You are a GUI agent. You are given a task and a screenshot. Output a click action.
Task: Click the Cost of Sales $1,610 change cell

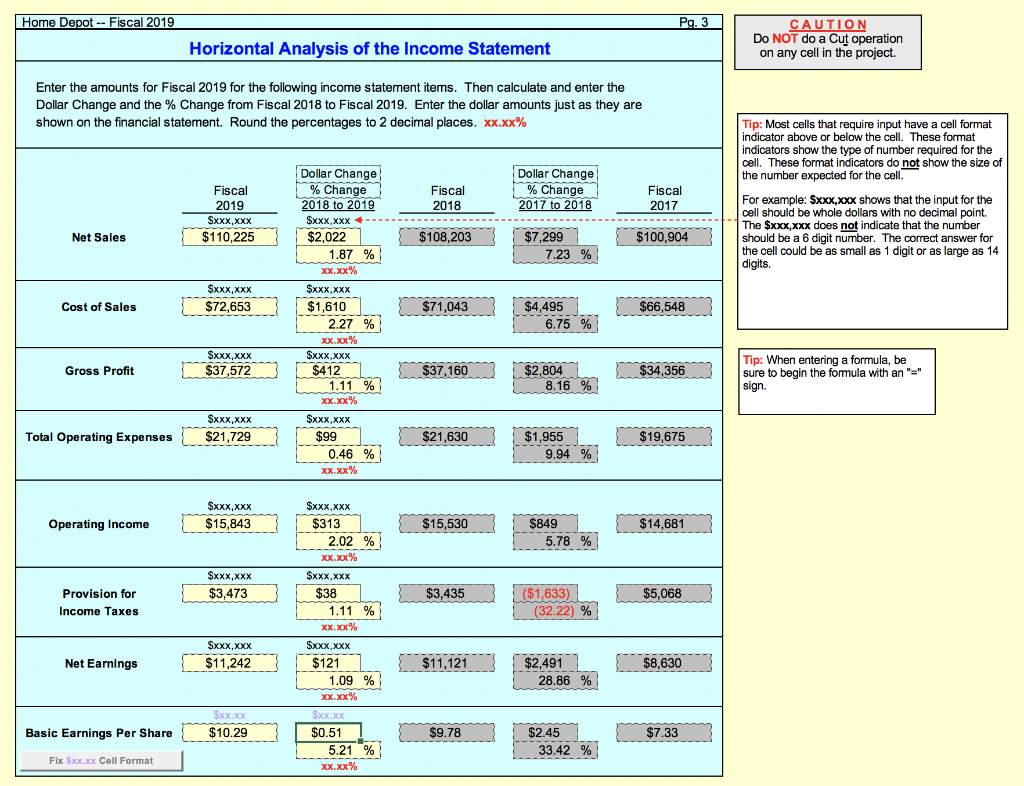point(329,306)
